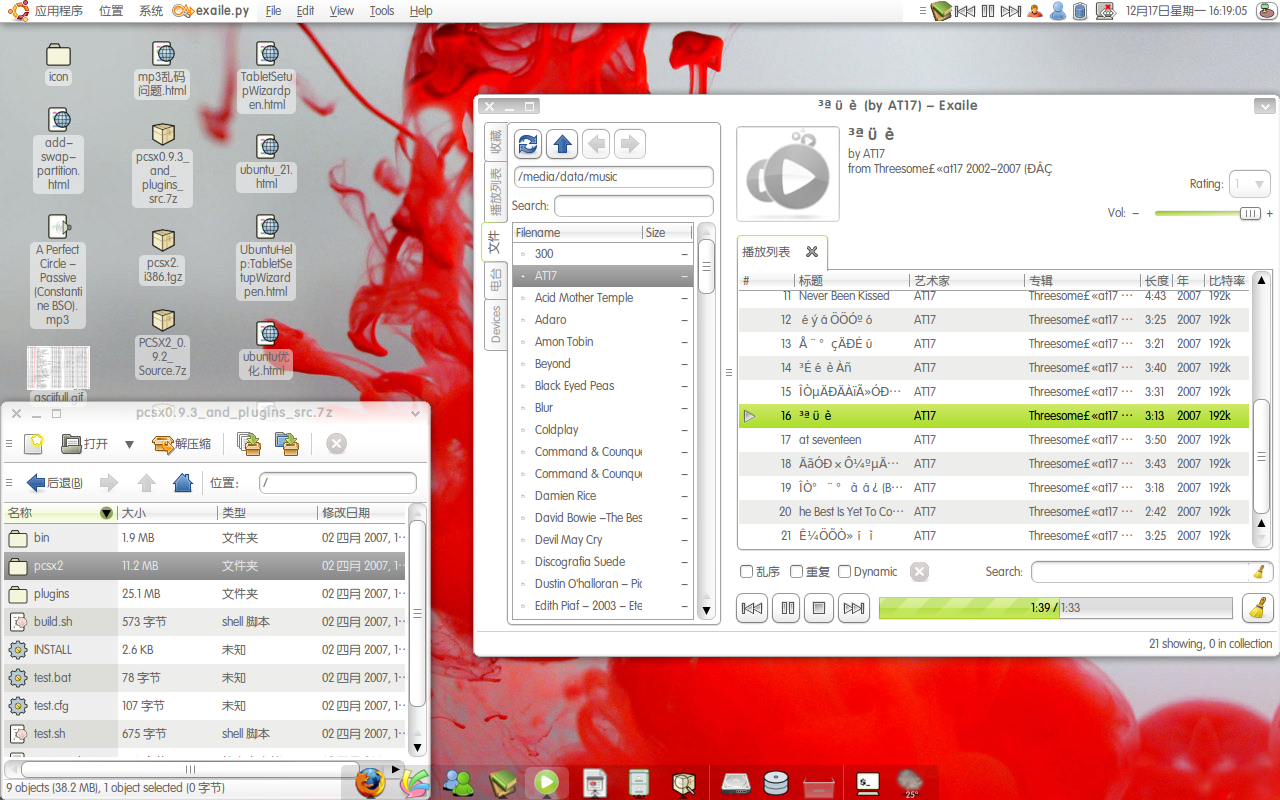Create new archive in archive manager
The width and height of the screenshot is (1280, 800).
[36, 443]
